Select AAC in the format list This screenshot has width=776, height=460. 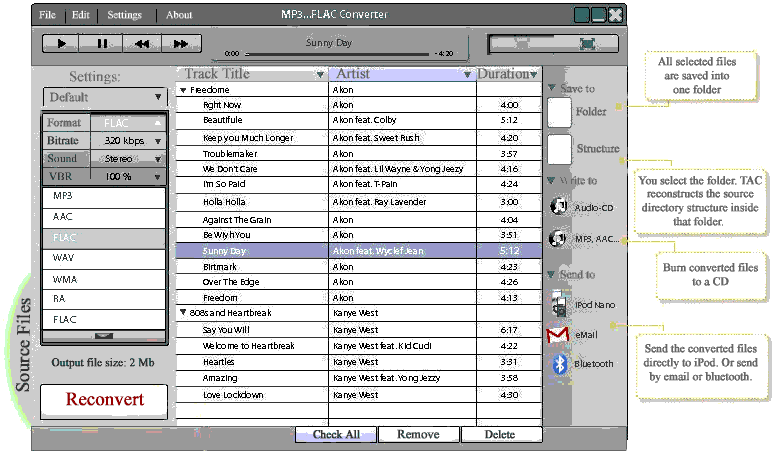(104, 217)
